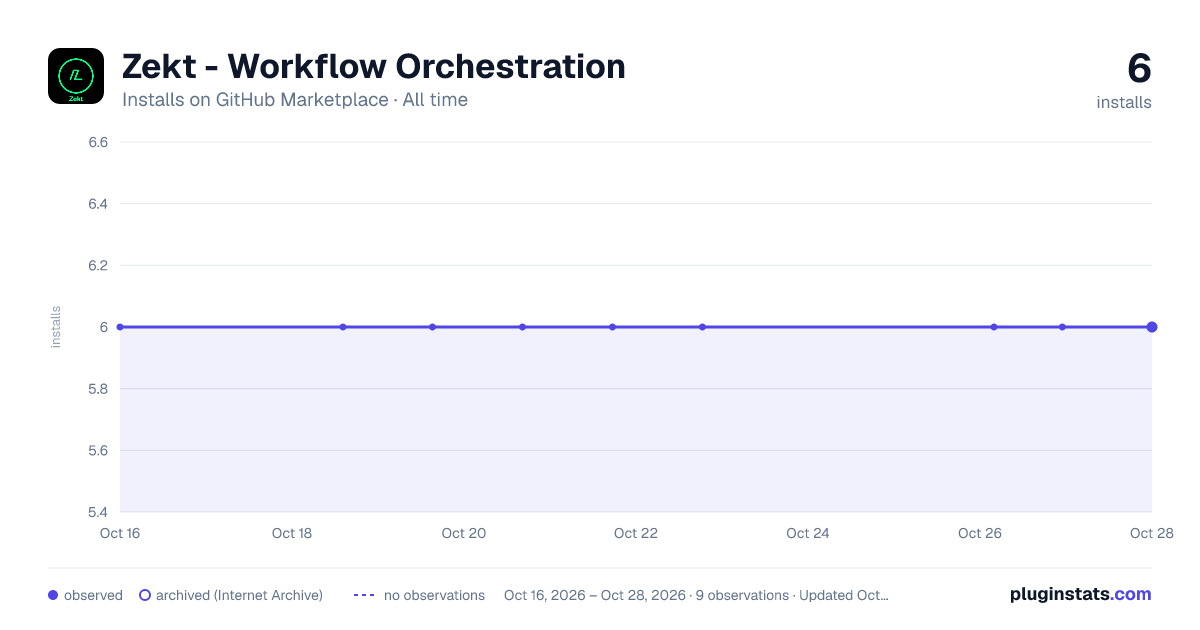This screenshot has width=1200, height=630.
Task: Click the pluginstats.com link
Action: (1080, 594)
